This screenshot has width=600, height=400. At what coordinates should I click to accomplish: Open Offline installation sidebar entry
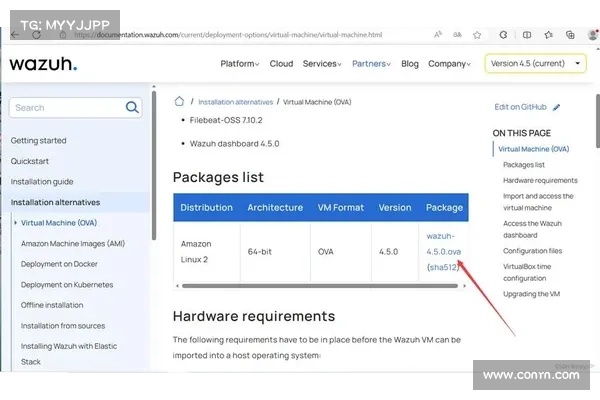(x=52, y=305)
